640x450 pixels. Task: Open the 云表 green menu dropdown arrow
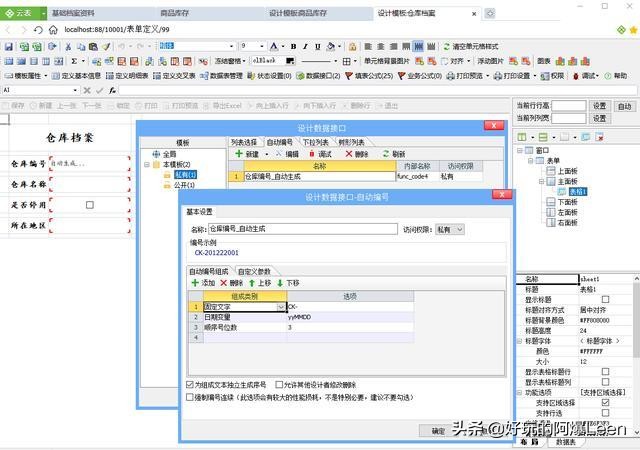click(x=43, y=13)
